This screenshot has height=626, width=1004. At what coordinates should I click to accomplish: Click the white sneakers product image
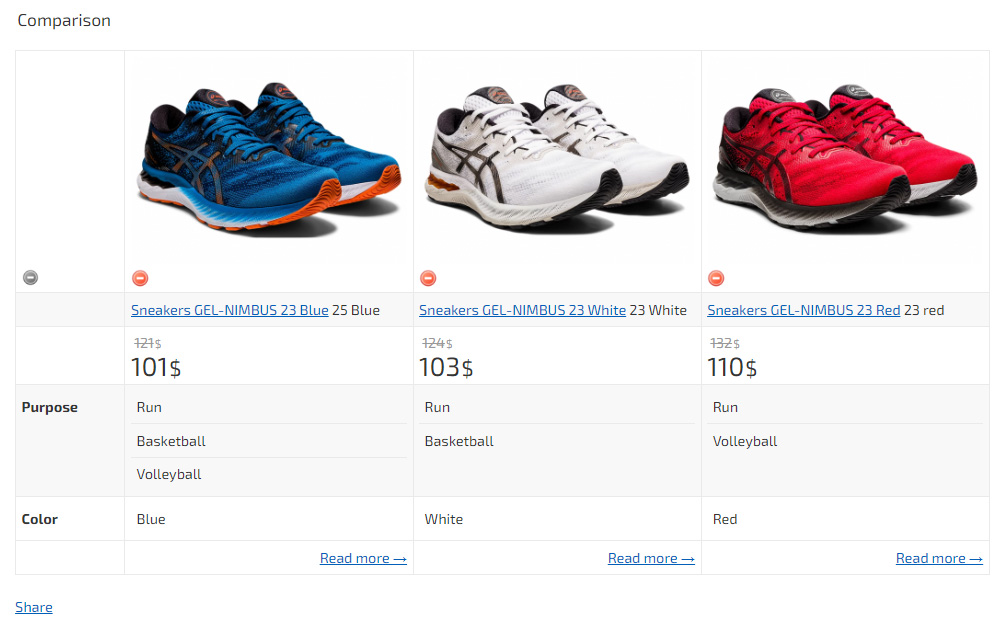557,159
